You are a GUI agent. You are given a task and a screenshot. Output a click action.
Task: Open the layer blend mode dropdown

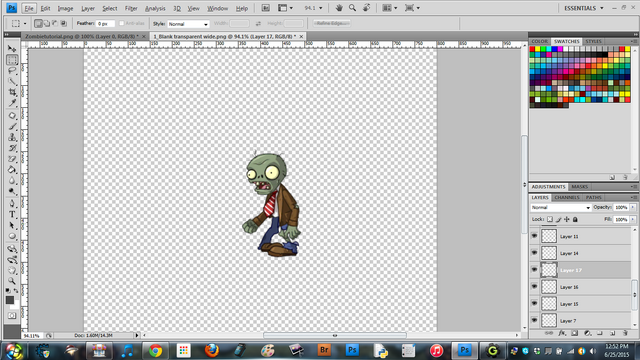click(560, 207)
